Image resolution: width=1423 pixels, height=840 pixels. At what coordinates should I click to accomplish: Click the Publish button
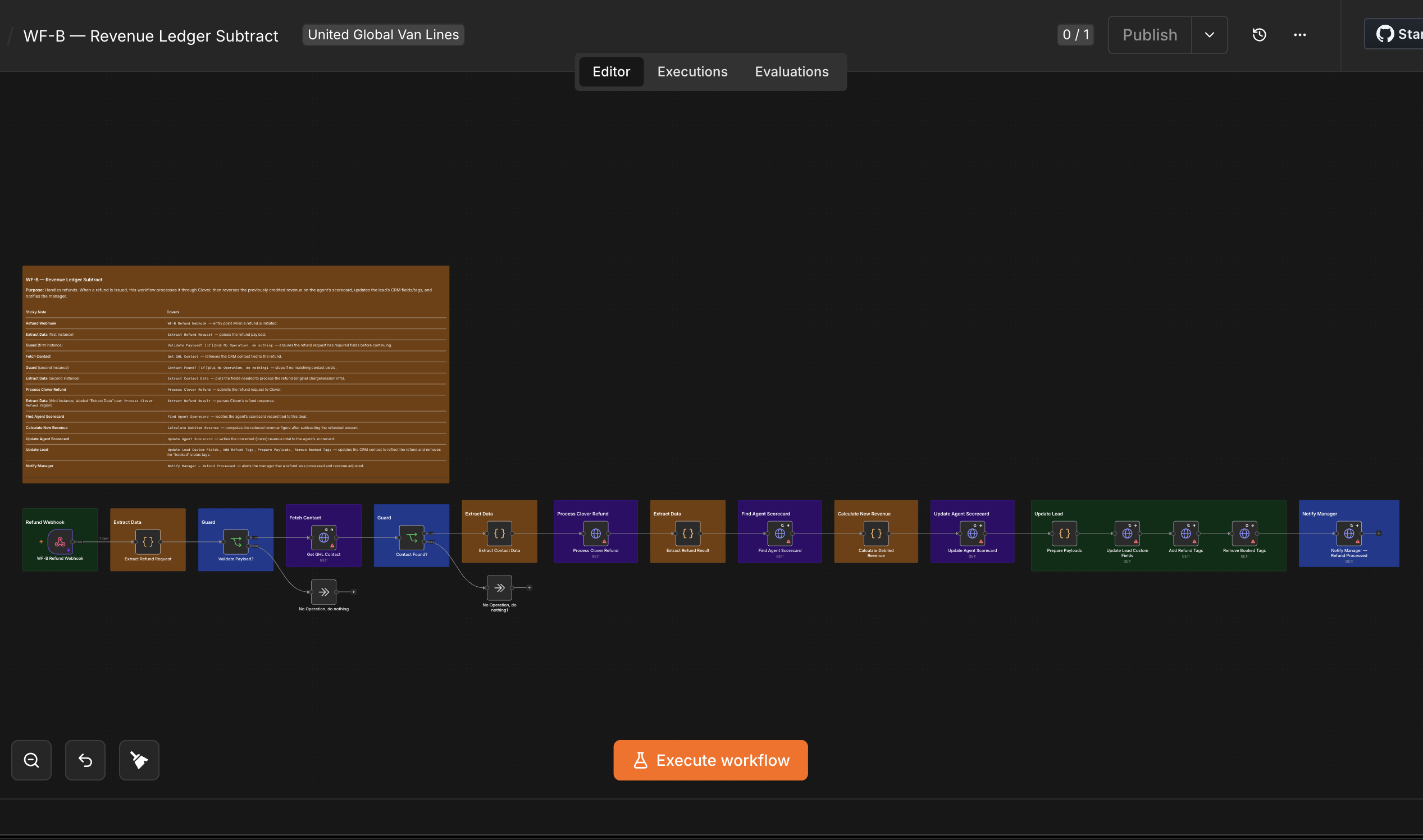(1150, 34)
